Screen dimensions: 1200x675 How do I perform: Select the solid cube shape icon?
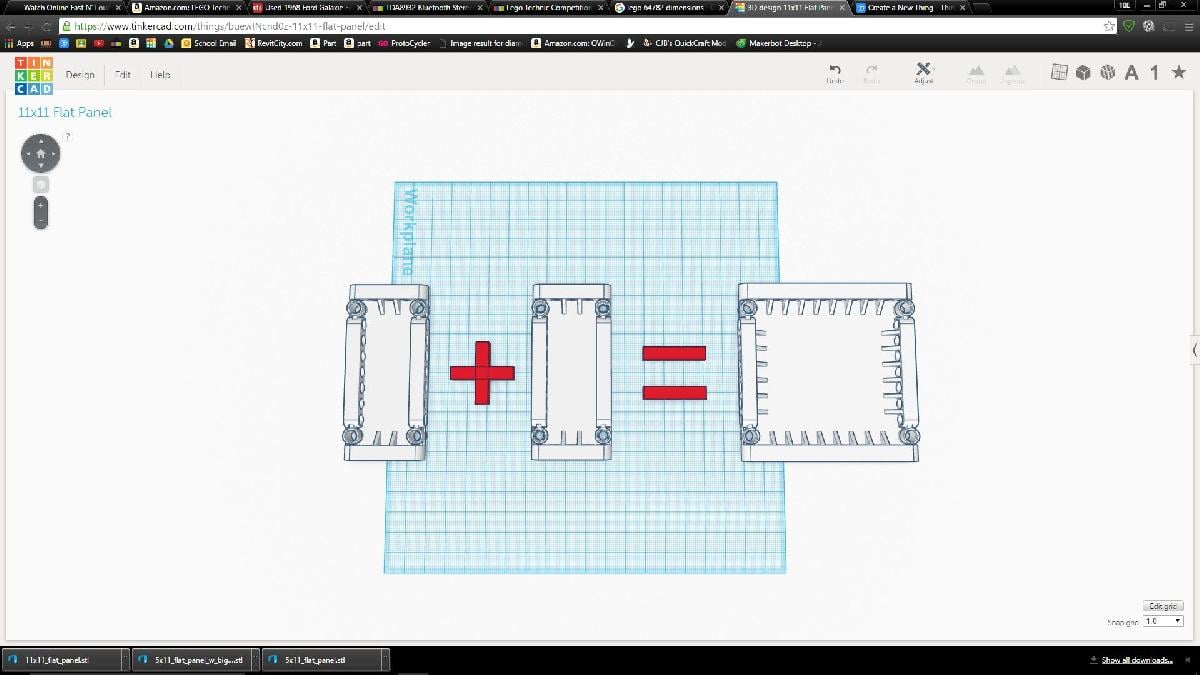[1083, 72]
